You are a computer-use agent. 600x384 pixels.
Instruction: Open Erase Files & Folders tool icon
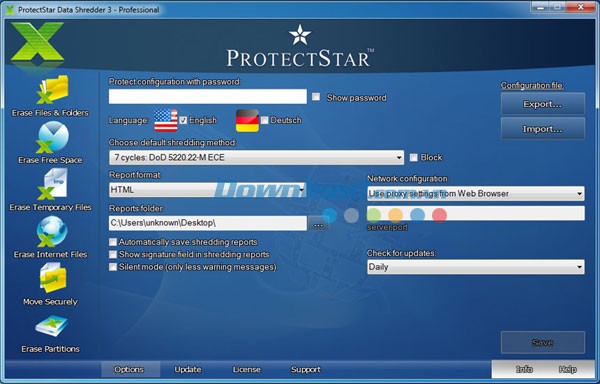(x=53, y=90)
